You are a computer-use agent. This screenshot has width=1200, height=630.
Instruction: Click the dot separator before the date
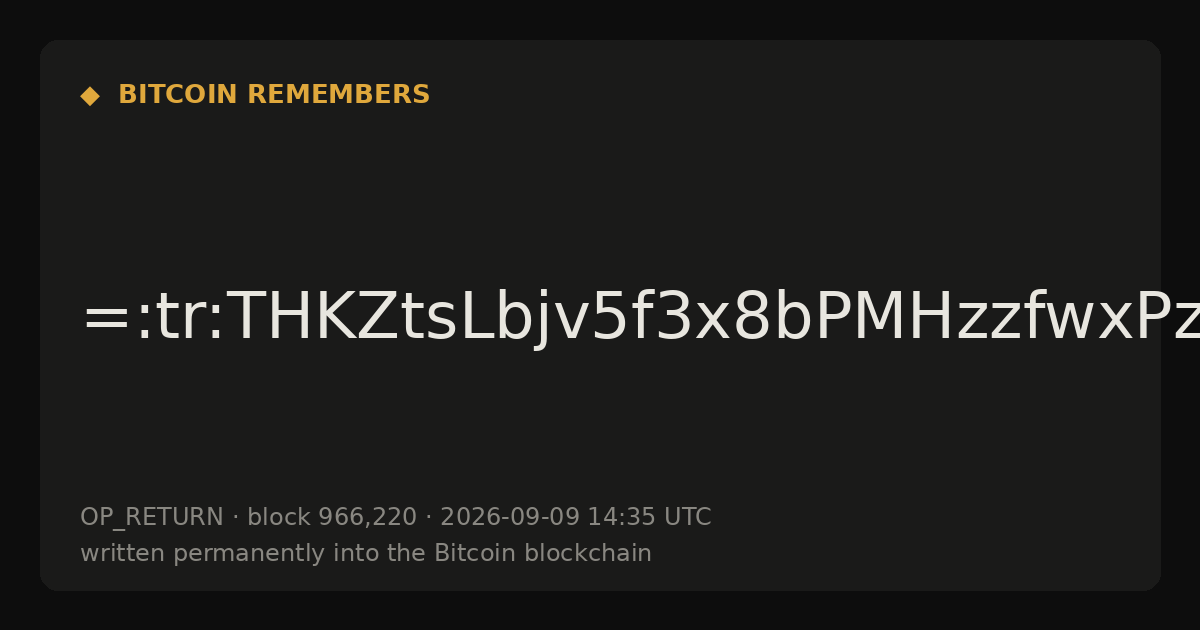pyautogui.click(x=428, y=518)
